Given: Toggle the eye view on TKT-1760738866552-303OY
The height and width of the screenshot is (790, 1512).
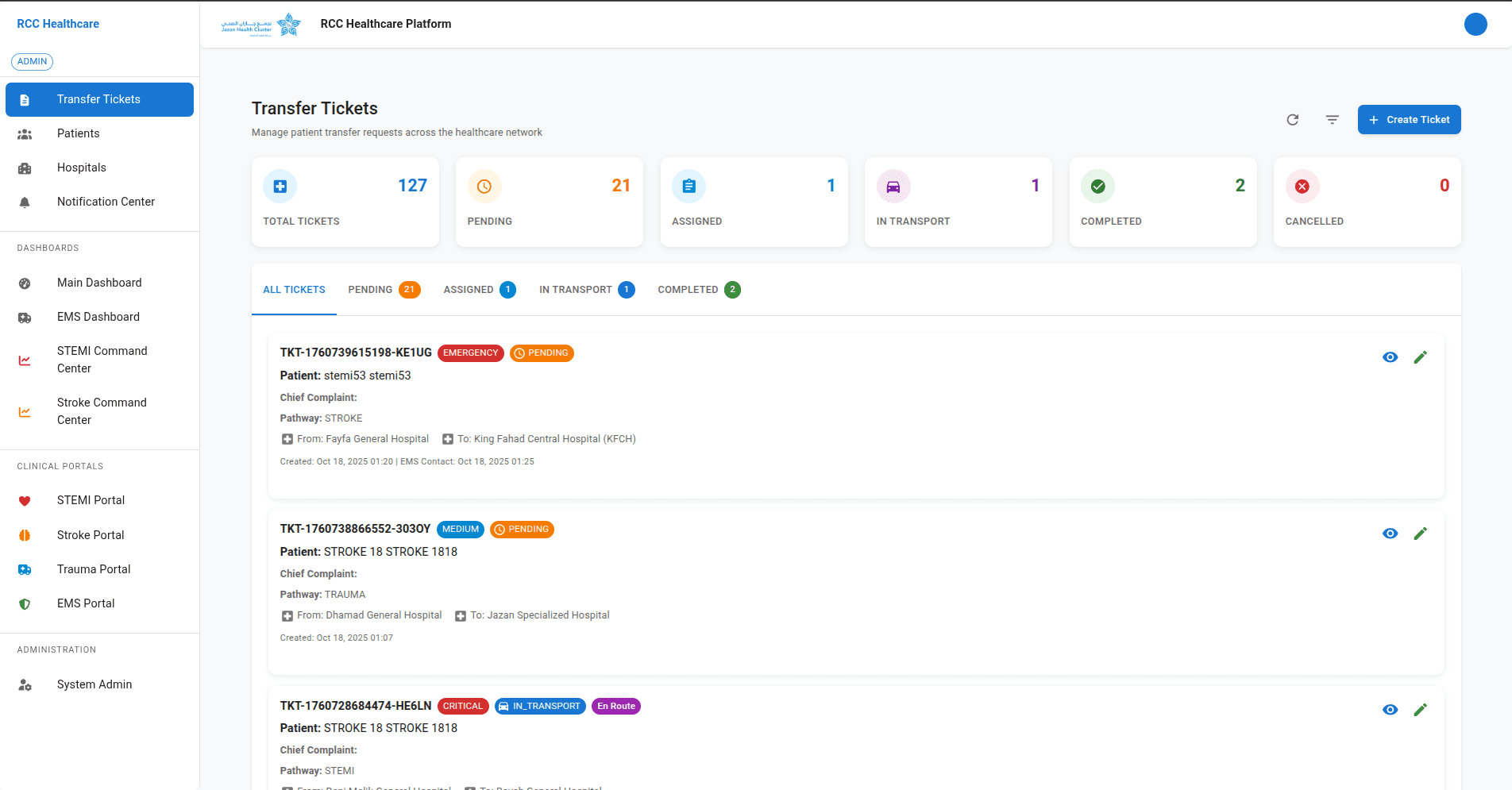Looking at the screenshot, I should (x=1390, y=534).
